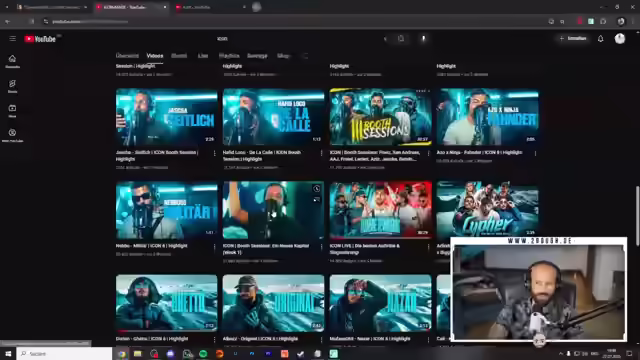Open the YouTube hamburger guide menu

13,38
